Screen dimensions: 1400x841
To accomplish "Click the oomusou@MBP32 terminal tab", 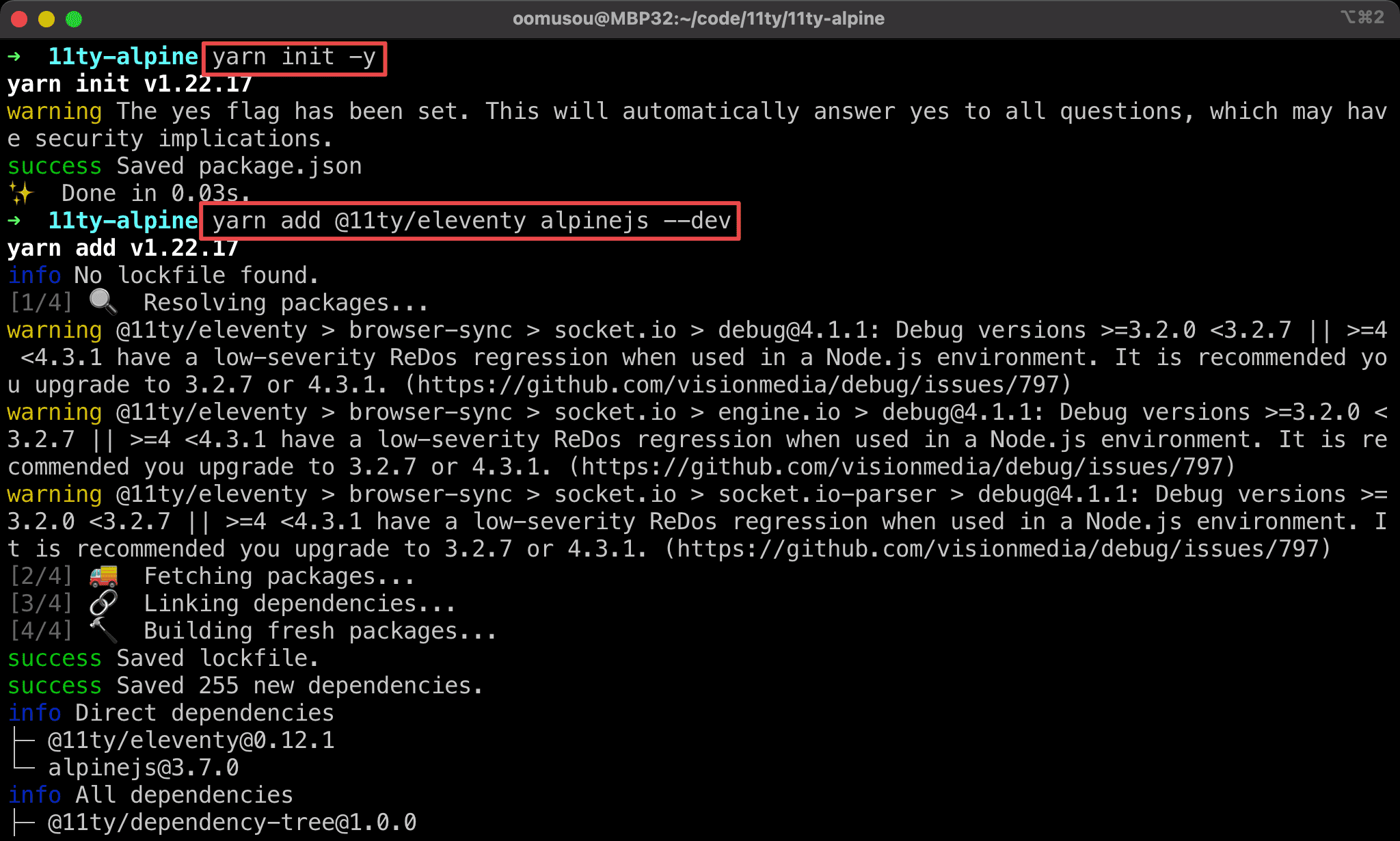I will coord(700,19).
